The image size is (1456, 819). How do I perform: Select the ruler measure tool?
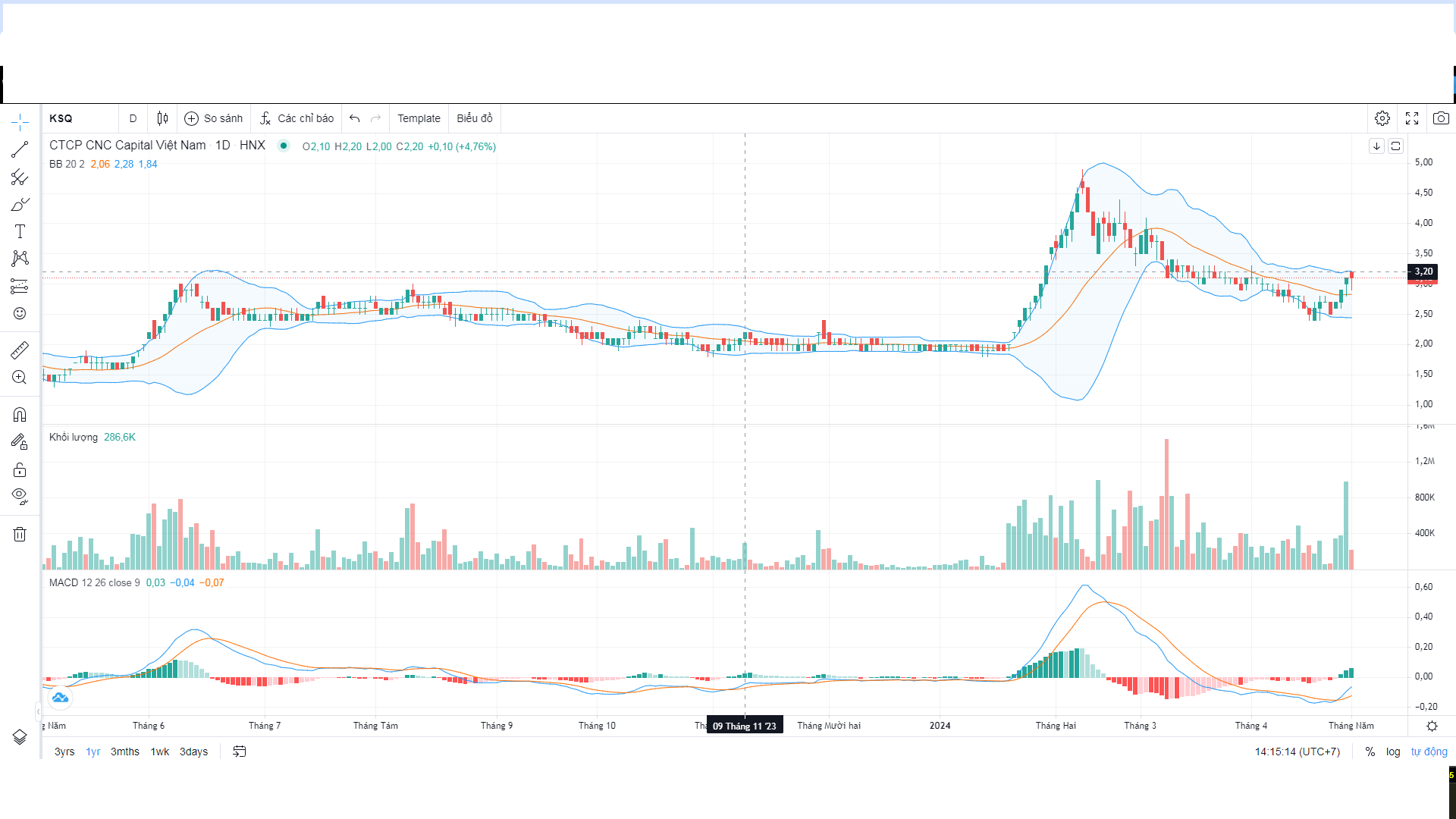click(x=20, y=350)
